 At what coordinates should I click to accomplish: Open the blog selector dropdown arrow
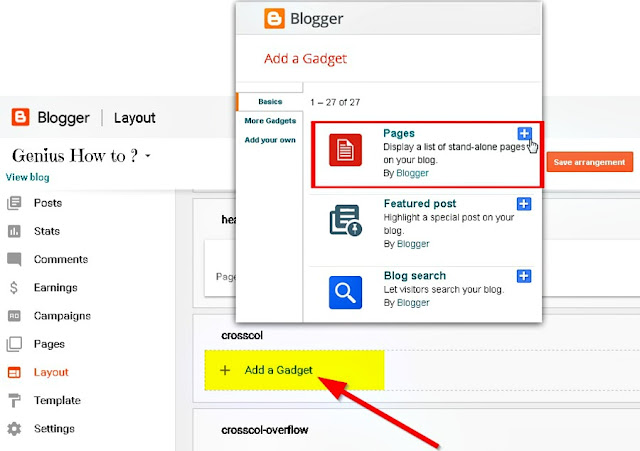pyautogui.click(x=148, y=156)
